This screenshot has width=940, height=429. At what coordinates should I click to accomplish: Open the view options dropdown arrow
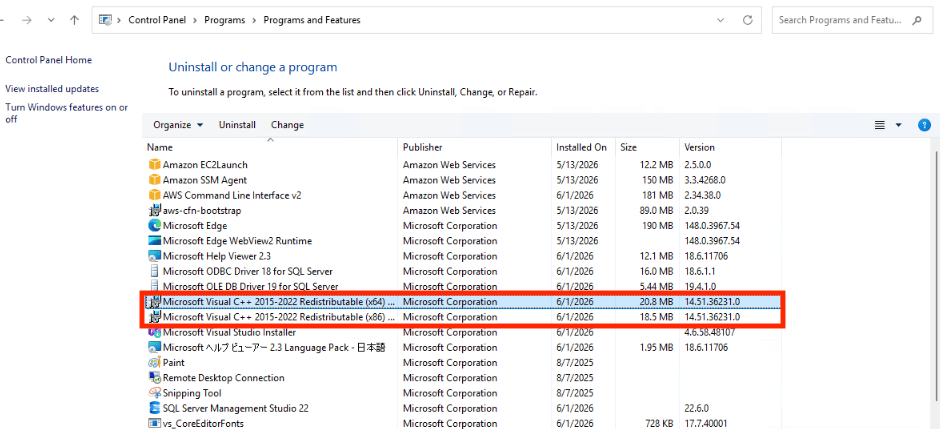898,125
